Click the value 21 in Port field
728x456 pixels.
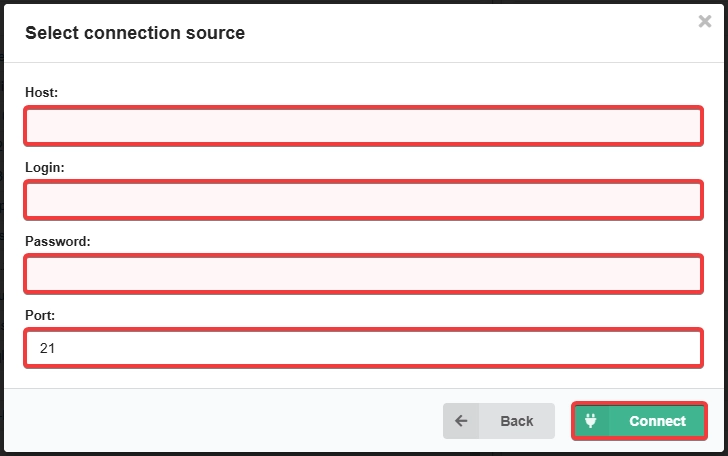point(47,348)
